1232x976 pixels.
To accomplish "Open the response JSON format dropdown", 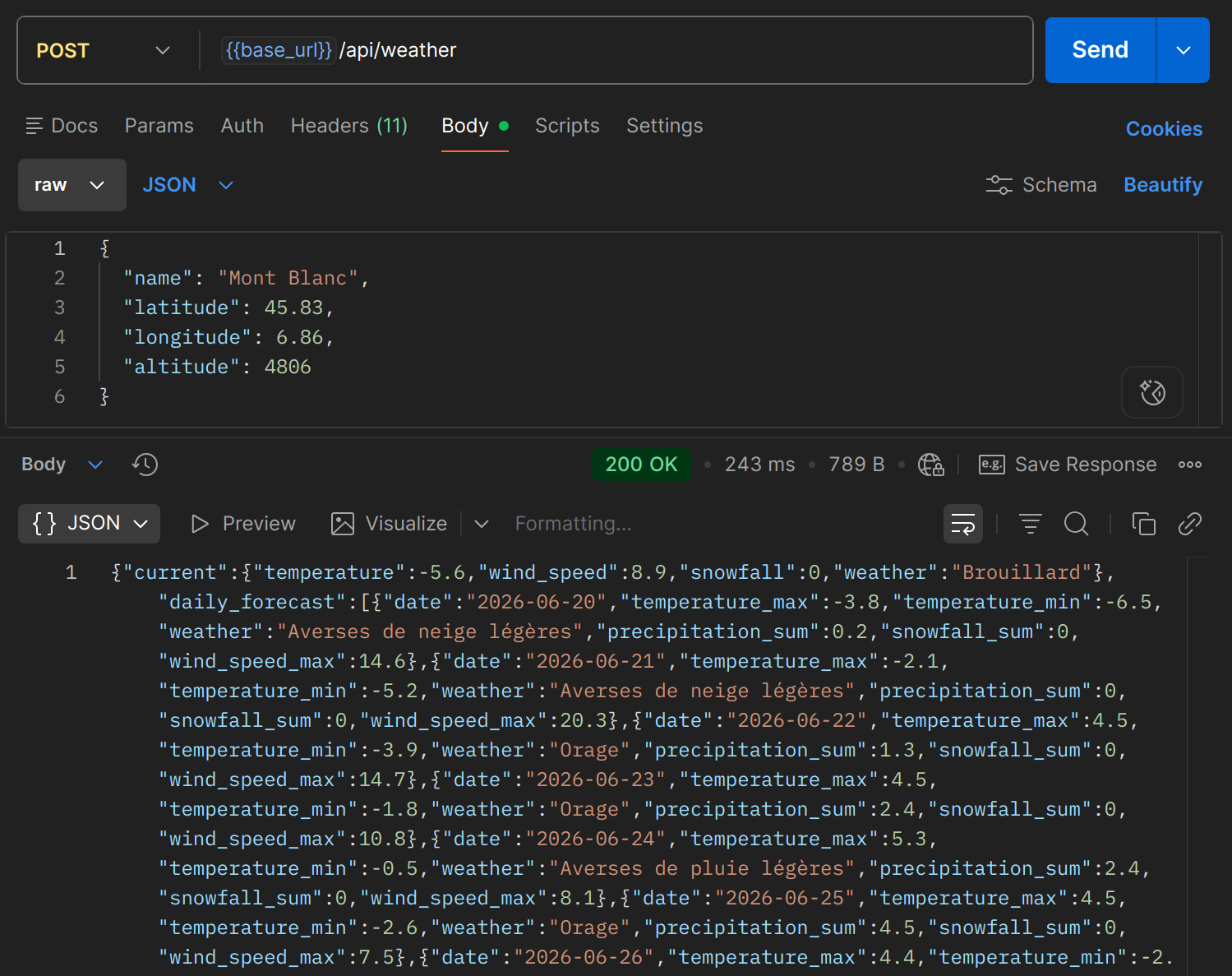I will tap(90, 524).
